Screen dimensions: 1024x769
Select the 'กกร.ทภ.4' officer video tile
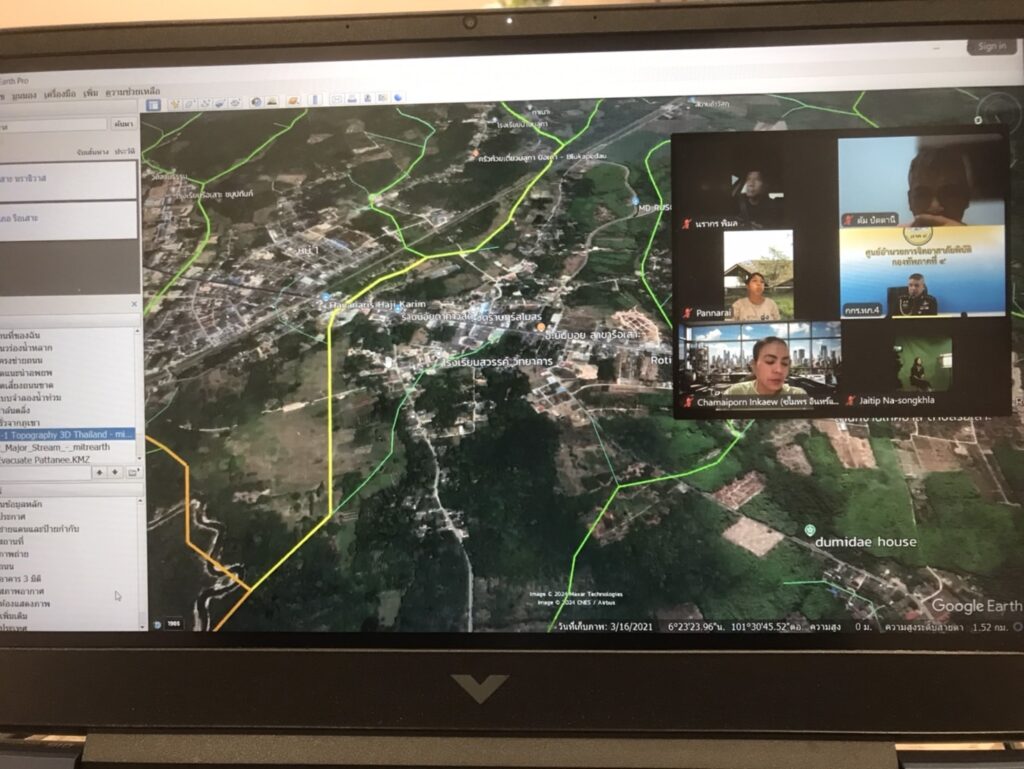pos(922,273)
